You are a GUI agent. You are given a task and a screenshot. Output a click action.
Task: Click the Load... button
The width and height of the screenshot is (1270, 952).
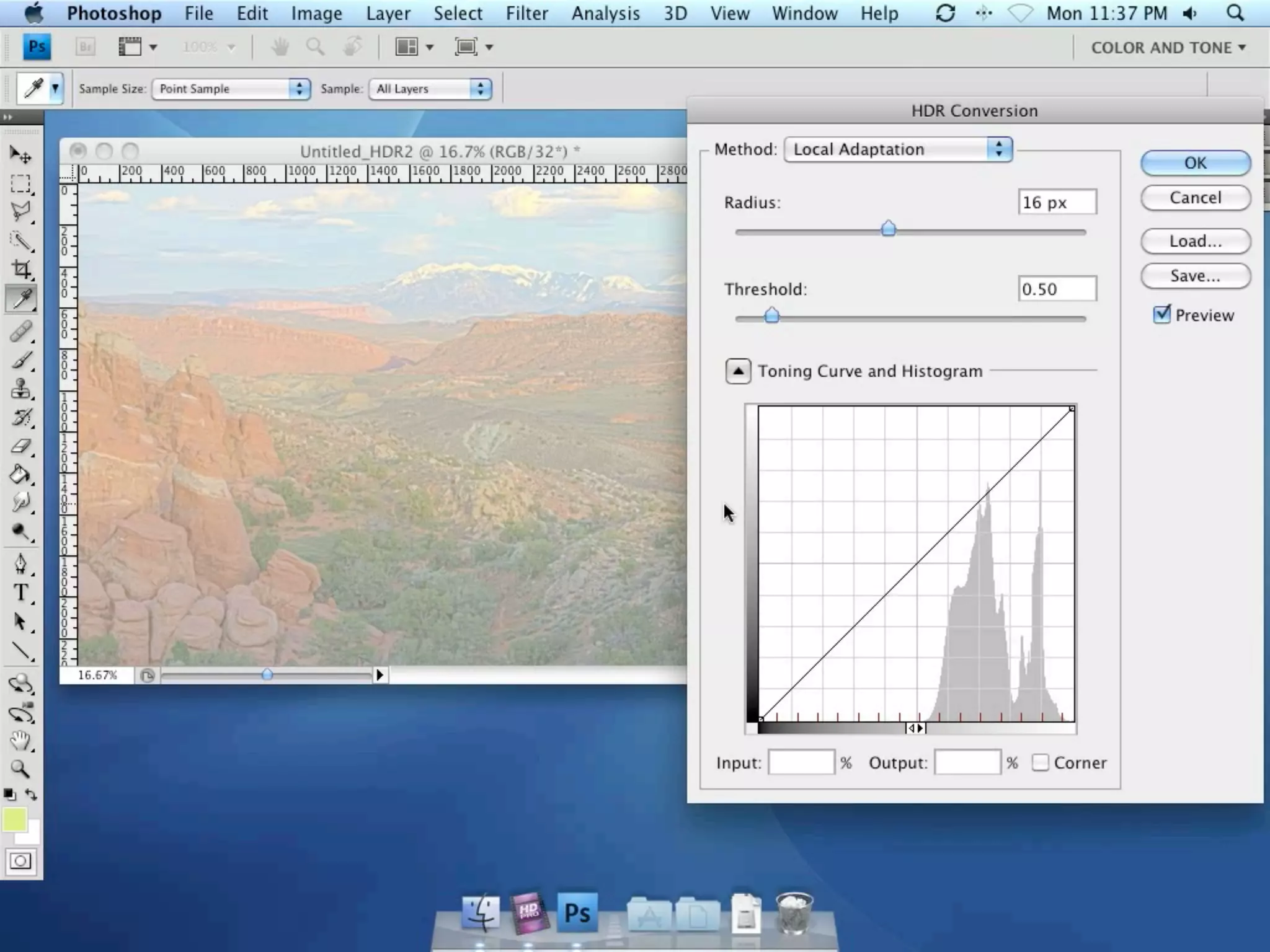(1195, 241)
